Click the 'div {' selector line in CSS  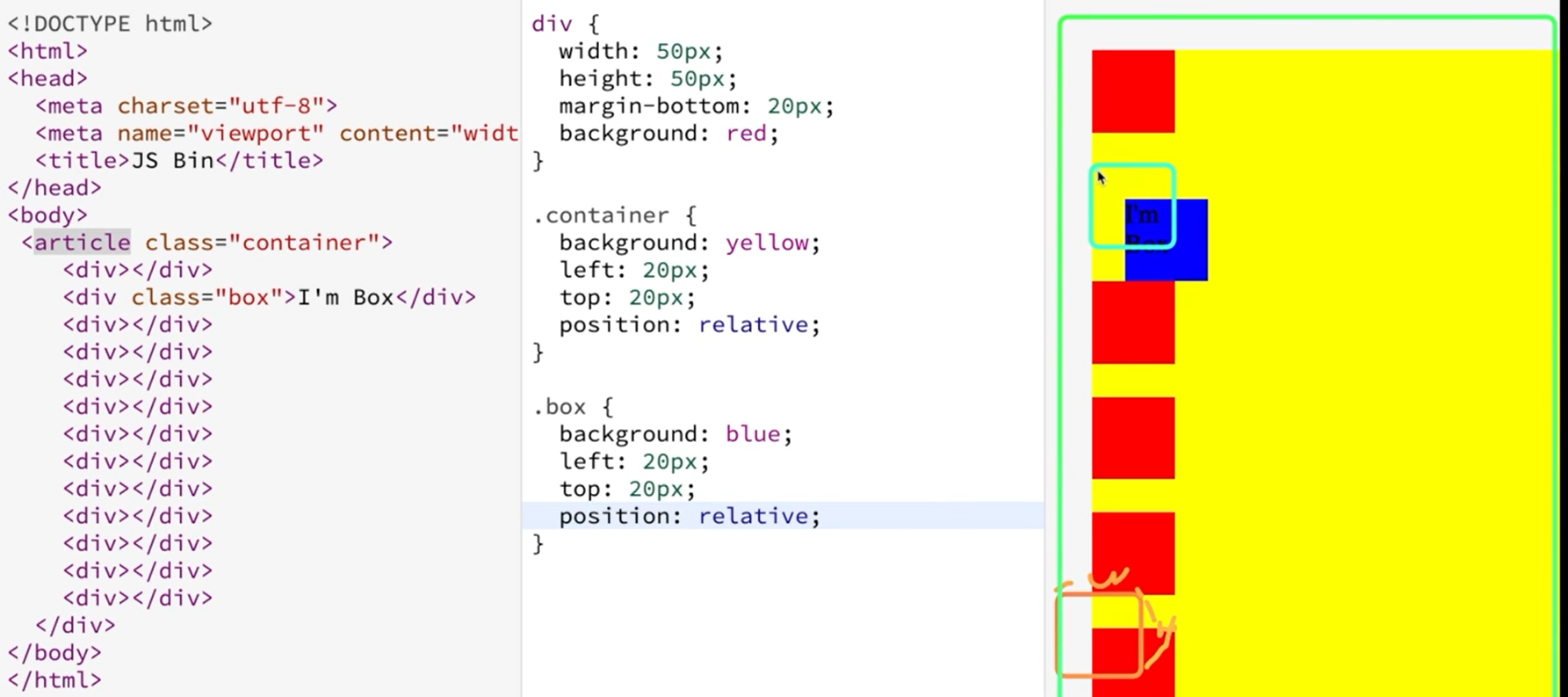[565, 24]
